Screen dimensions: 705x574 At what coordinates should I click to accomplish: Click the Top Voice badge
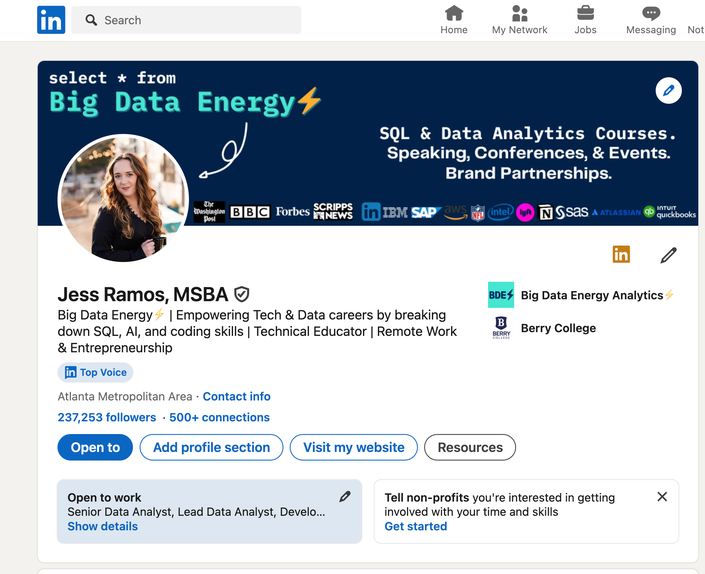(x=95, y=372)
